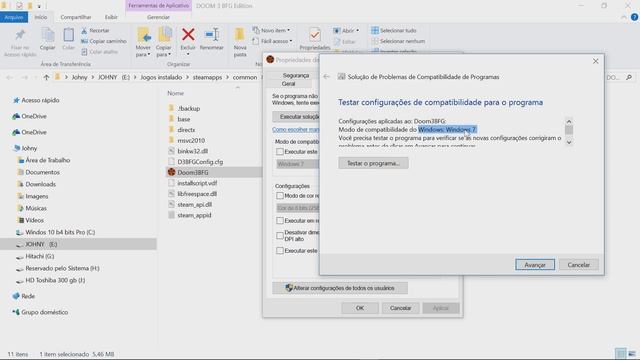Open the Segurança tab in Properties
640x360 pixels.
pos(296,76)
